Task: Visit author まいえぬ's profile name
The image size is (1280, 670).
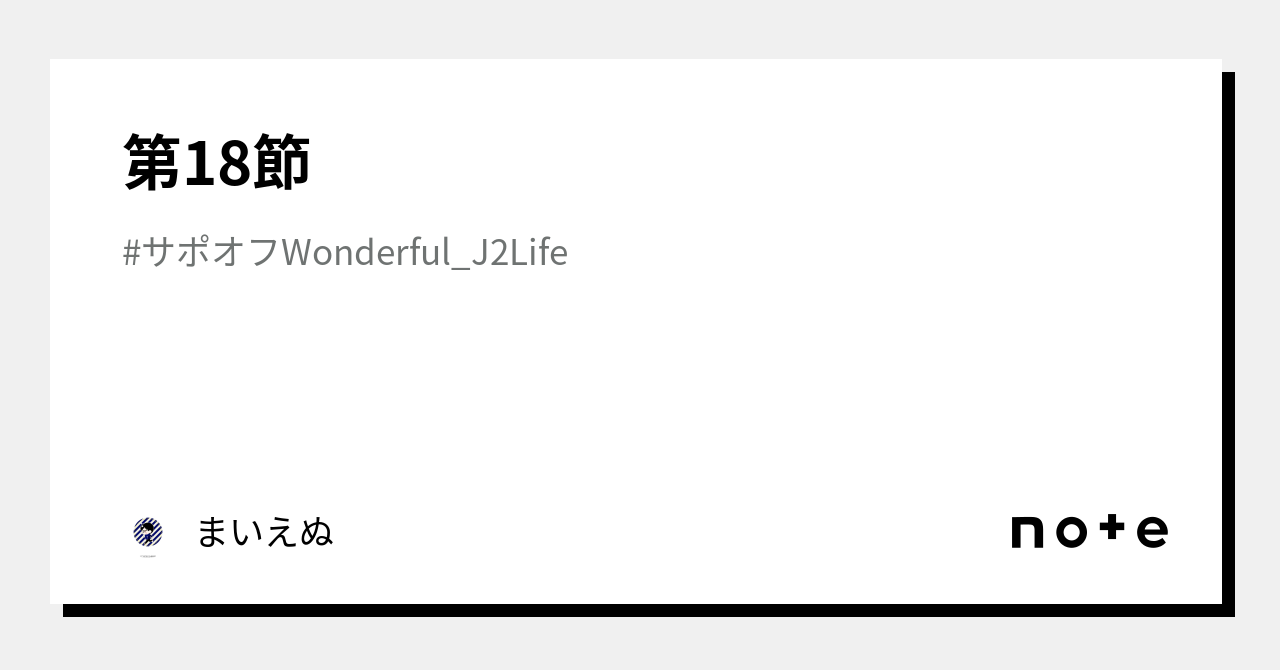Action: click(x=264, y=532)
